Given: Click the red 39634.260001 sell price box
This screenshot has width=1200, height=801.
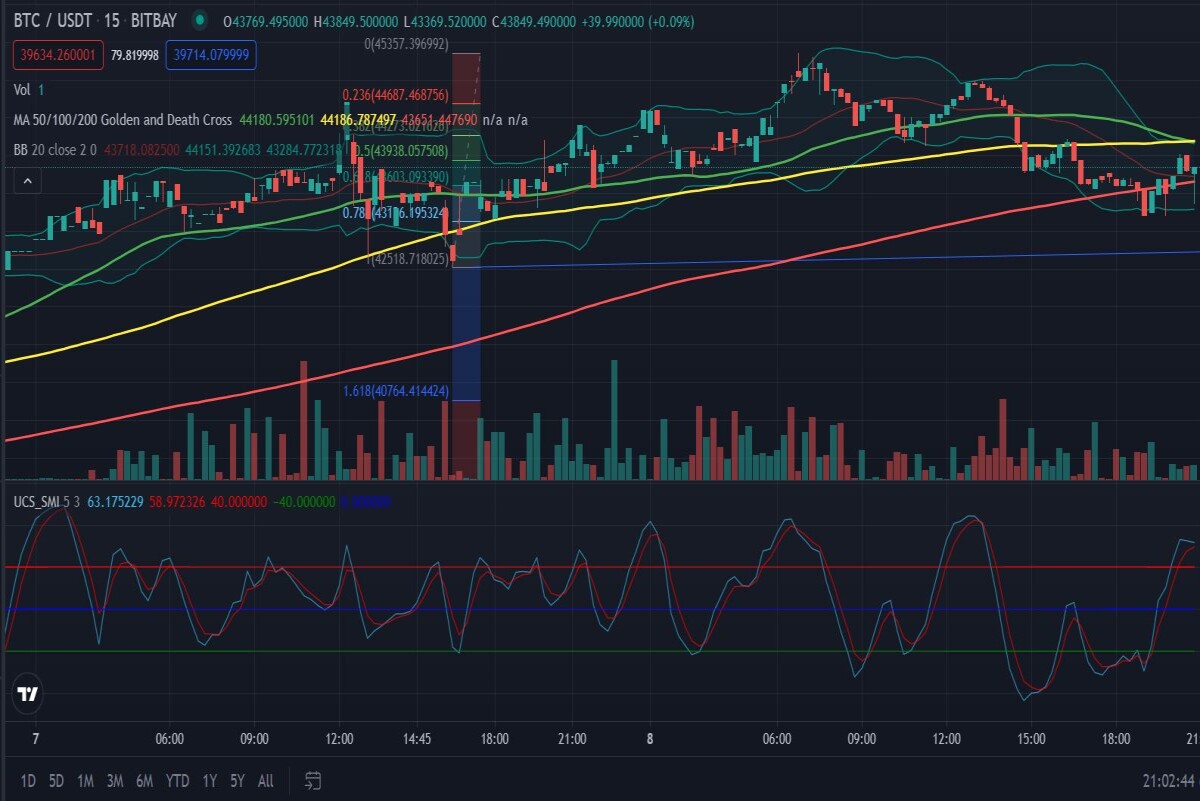Looking at the screenshot, I should pyautogui.click(x=57, y=55).
